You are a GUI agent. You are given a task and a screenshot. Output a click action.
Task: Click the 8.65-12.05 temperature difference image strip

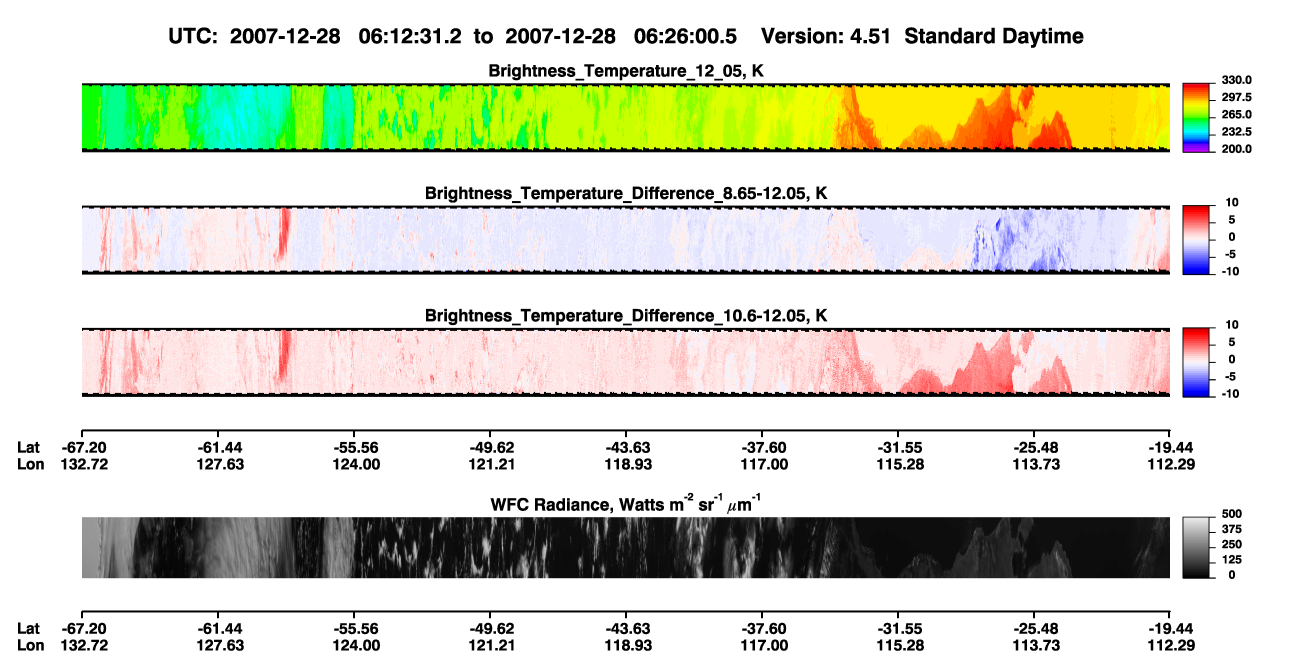626,240
